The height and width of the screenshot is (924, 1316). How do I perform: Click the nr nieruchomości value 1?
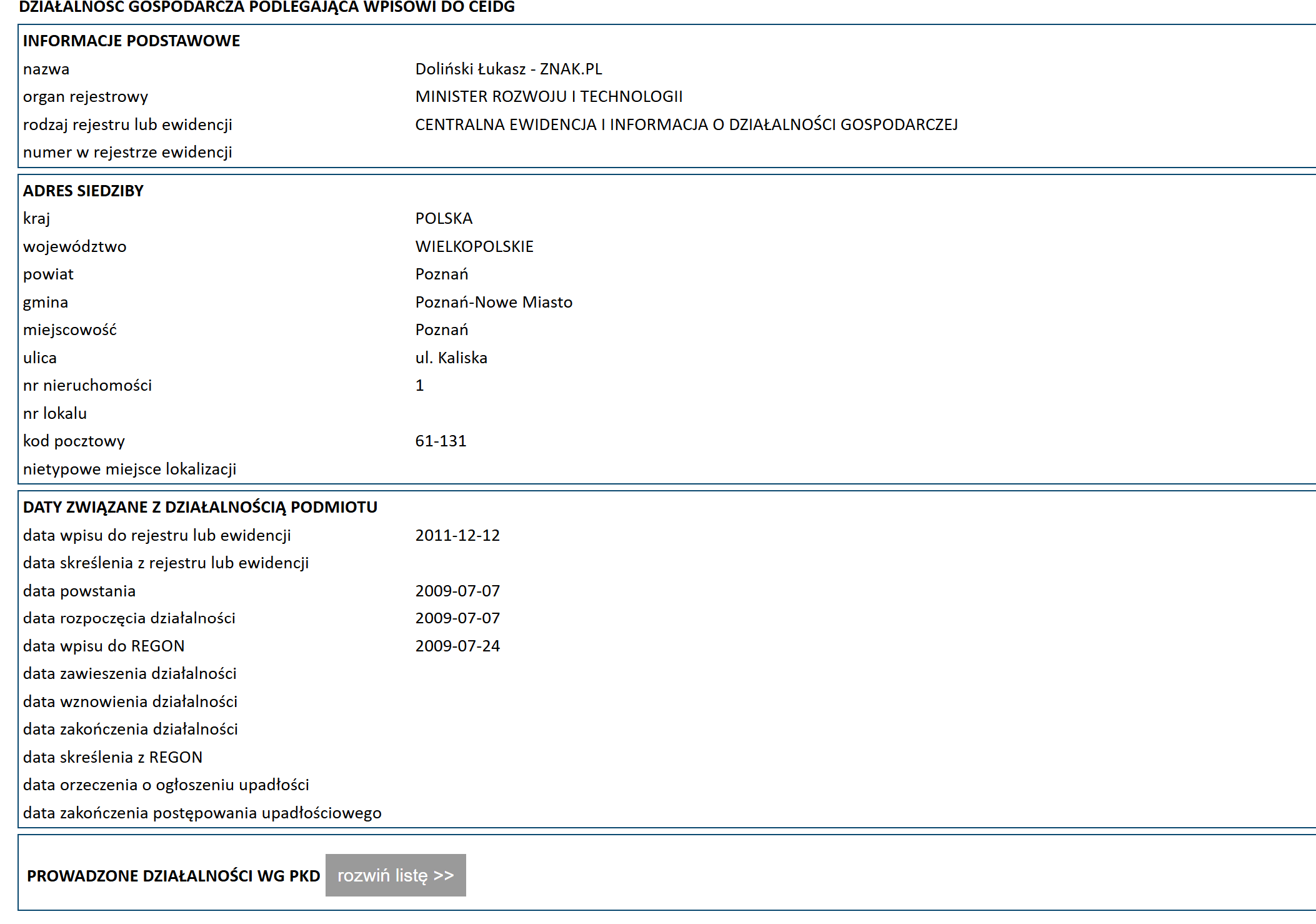point(419,386)
